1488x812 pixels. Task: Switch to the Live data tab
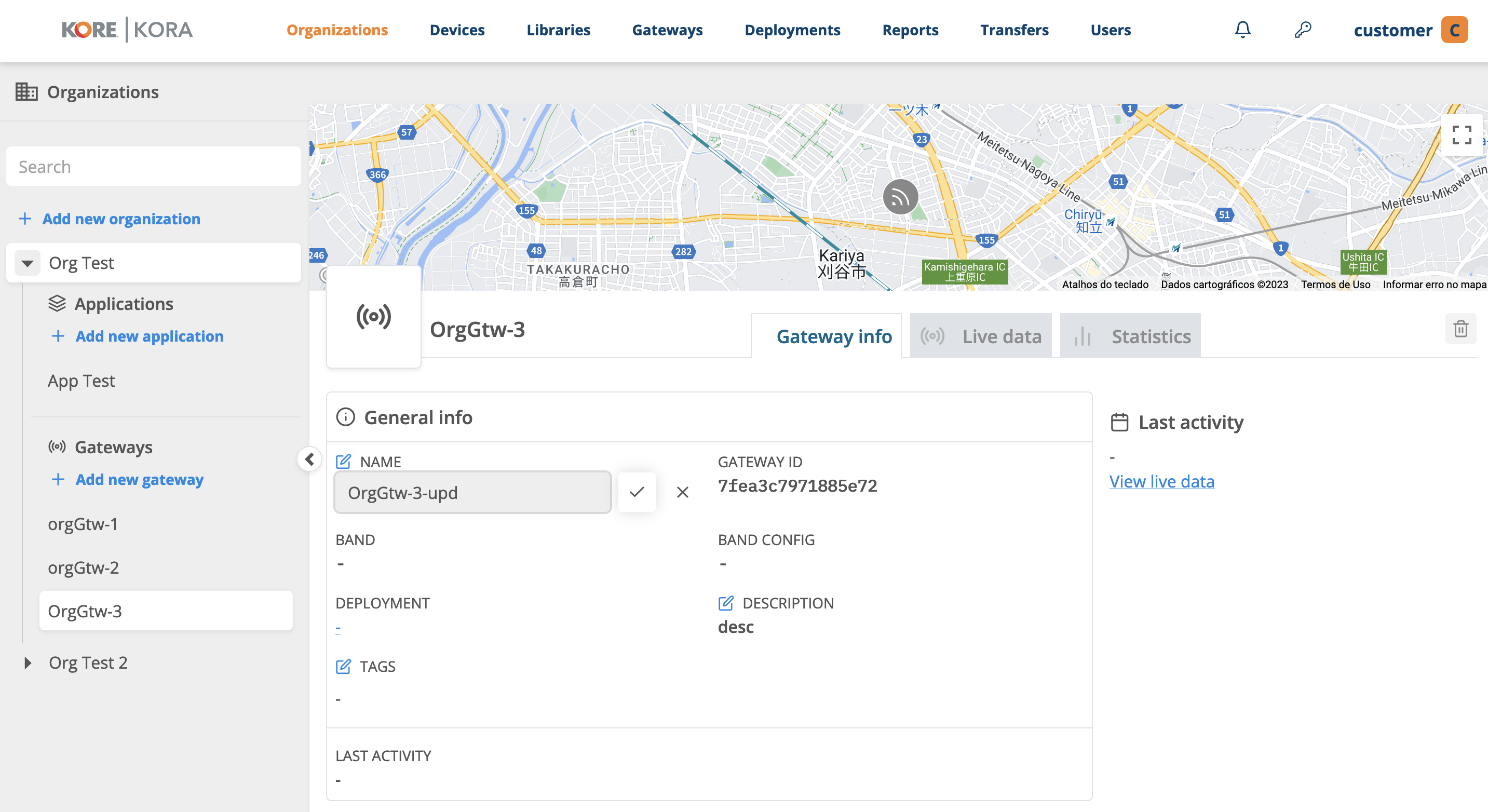coord(981,335)
